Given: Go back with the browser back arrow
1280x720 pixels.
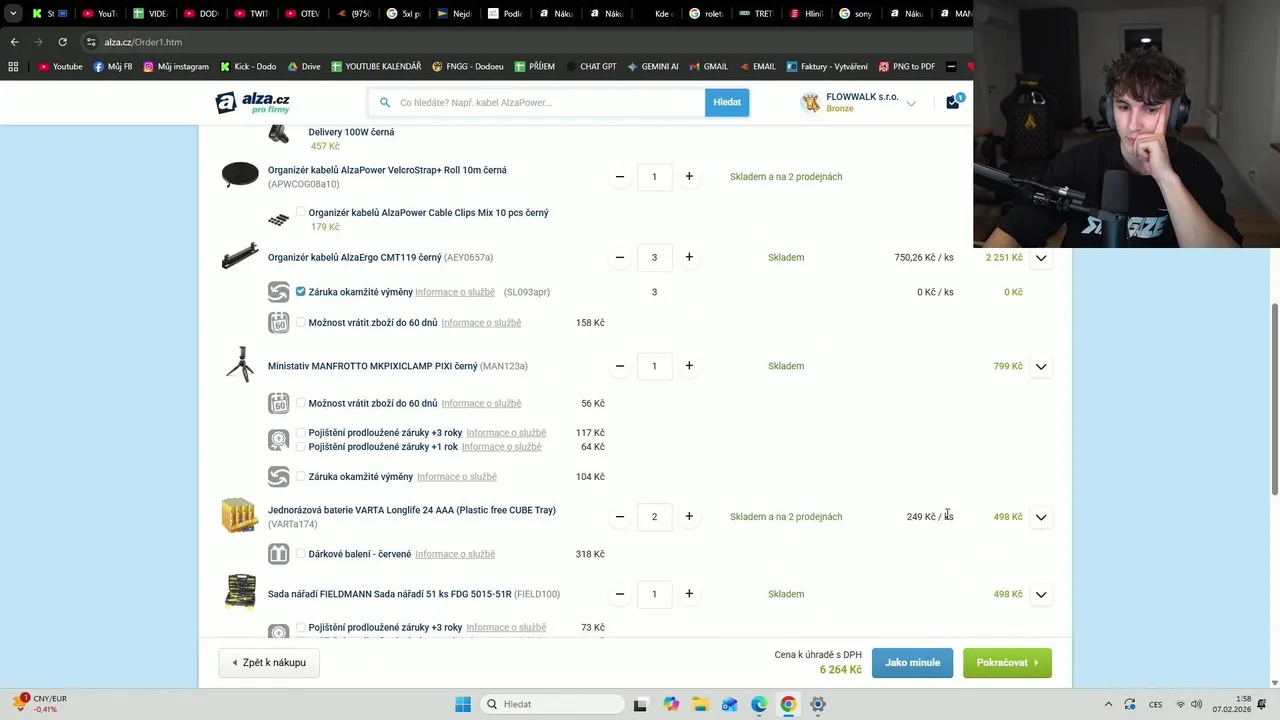Looking at the screenshot, I should [x=14, y=42].
